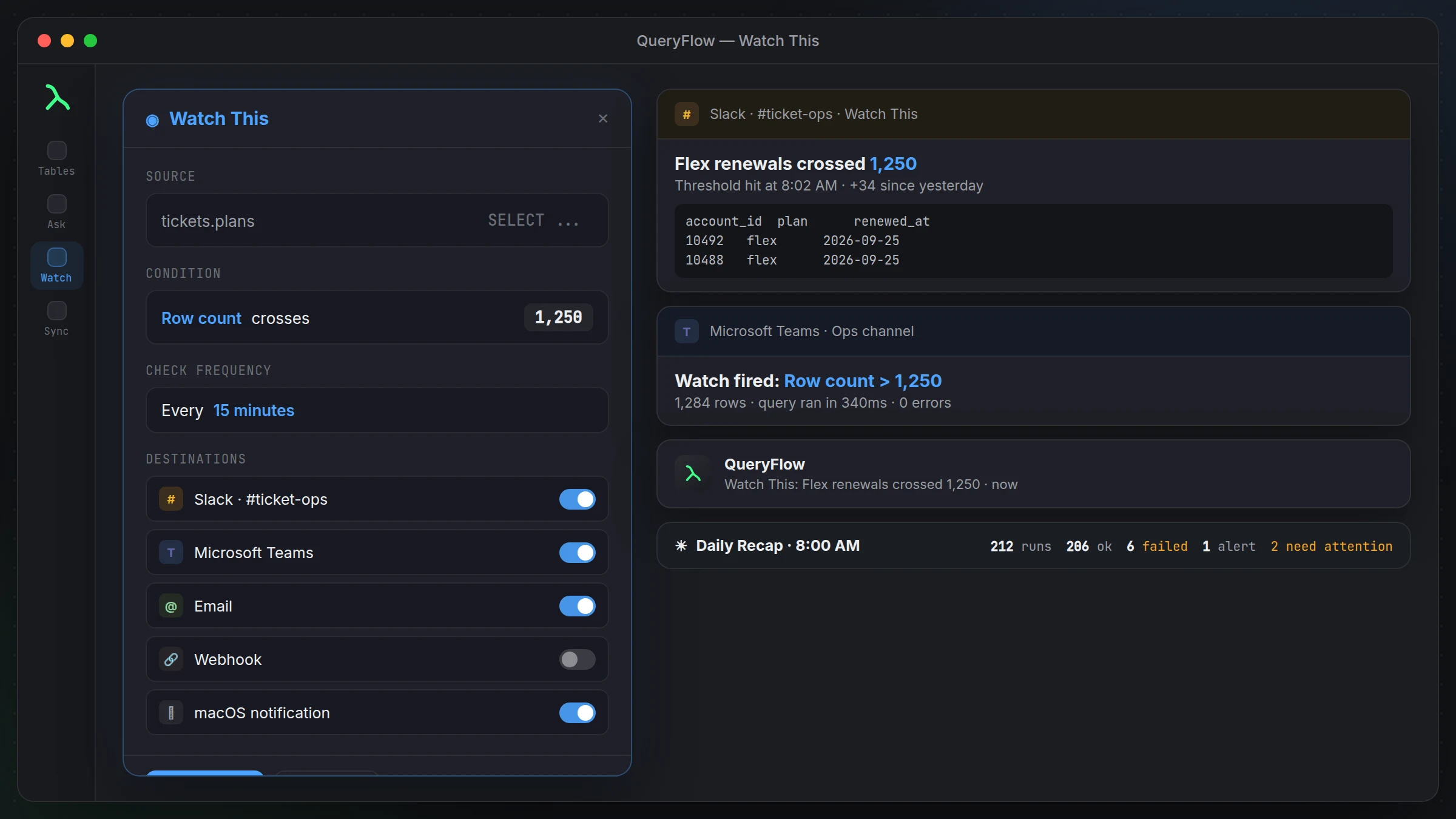This screenshot has width=1456, height=819.
Task: Click the DESTINATIONS section label
Action: [196, 459]
